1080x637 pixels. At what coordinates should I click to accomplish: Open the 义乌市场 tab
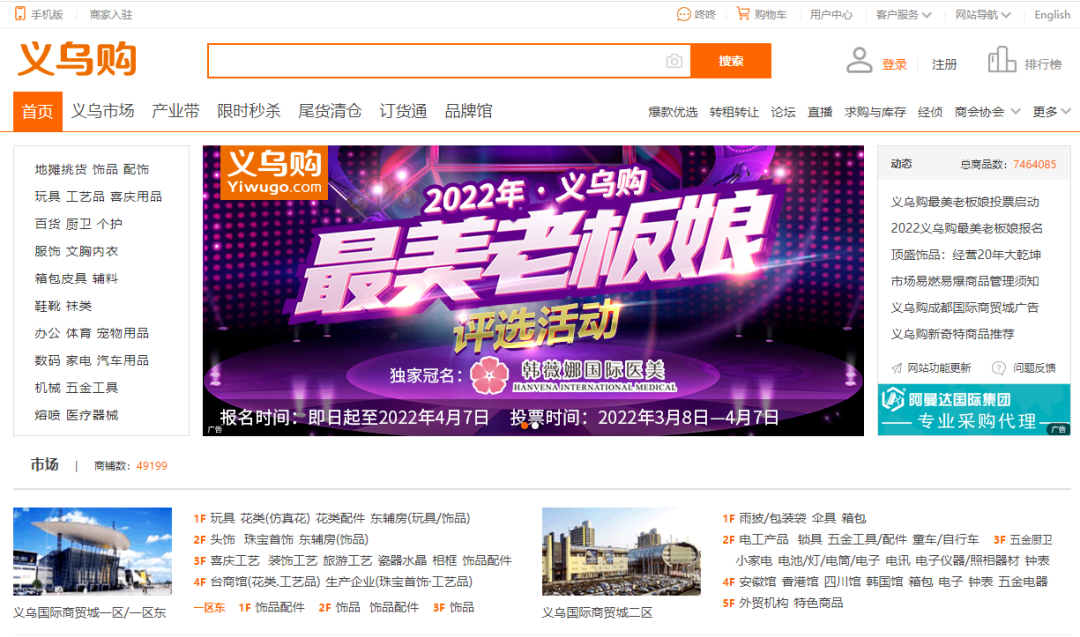coord(103,111)
